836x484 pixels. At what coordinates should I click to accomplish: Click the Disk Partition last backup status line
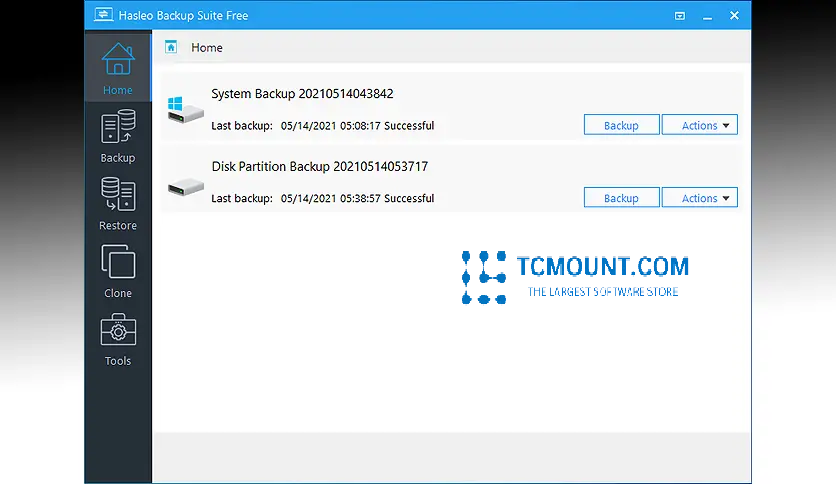click(322, 198)
